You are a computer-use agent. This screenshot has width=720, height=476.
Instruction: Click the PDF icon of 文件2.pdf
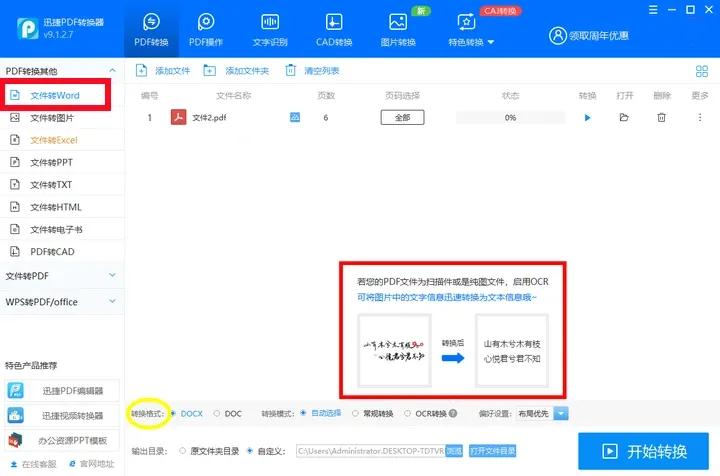pos(178,117)
